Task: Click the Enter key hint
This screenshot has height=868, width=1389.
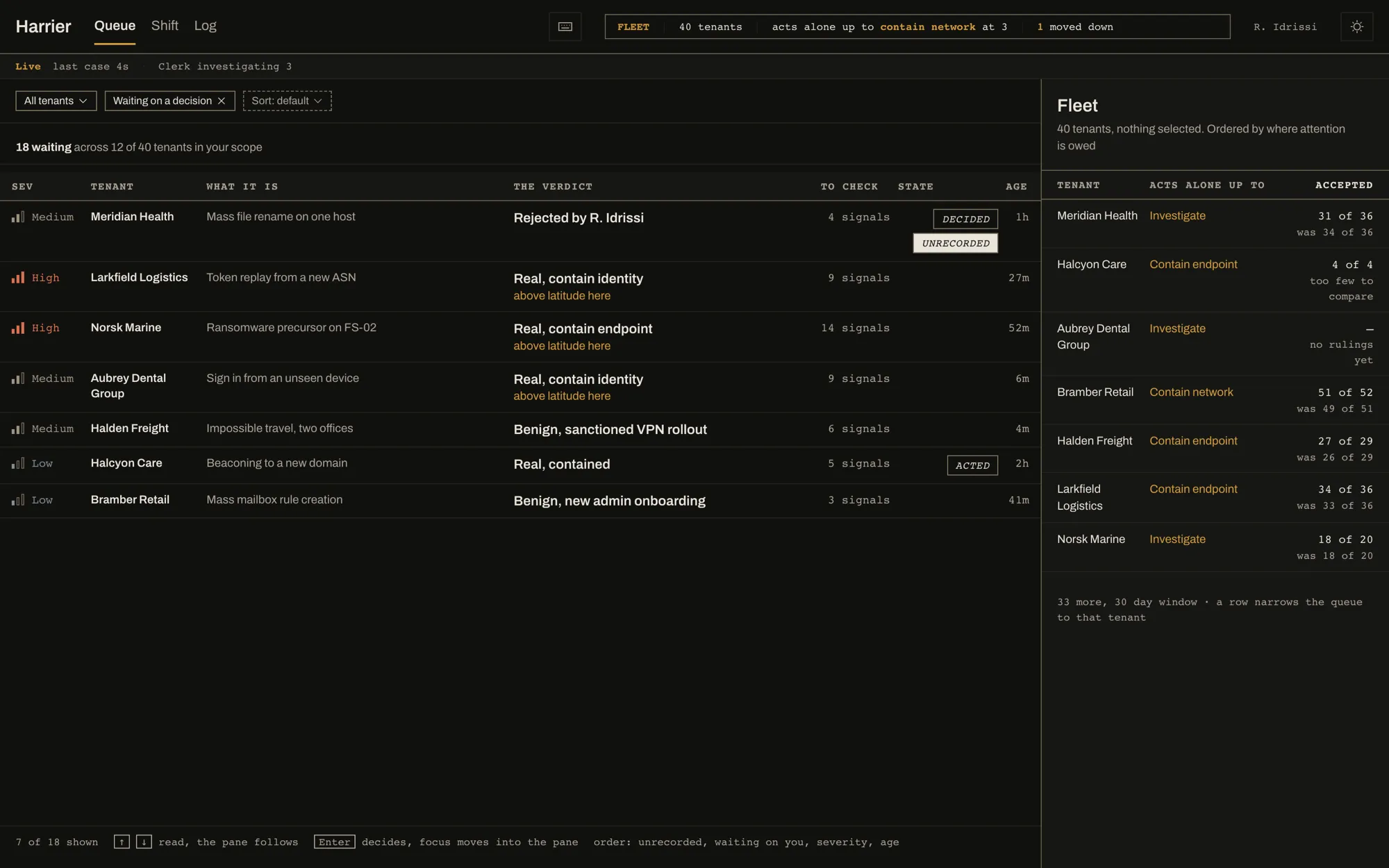Action: [x=335, y=842]
